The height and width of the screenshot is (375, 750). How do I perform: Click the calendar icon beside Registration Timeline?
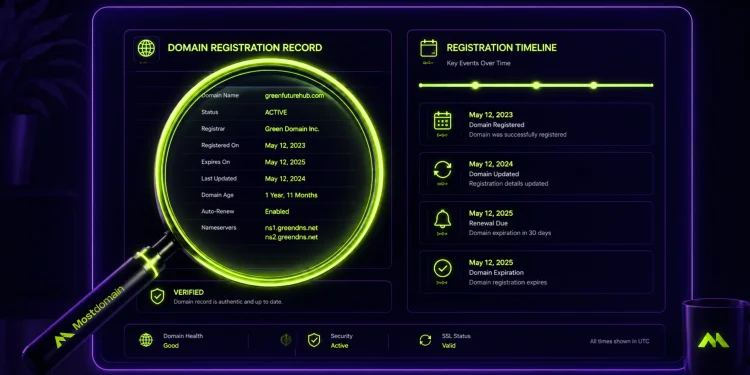coord(429,48)
